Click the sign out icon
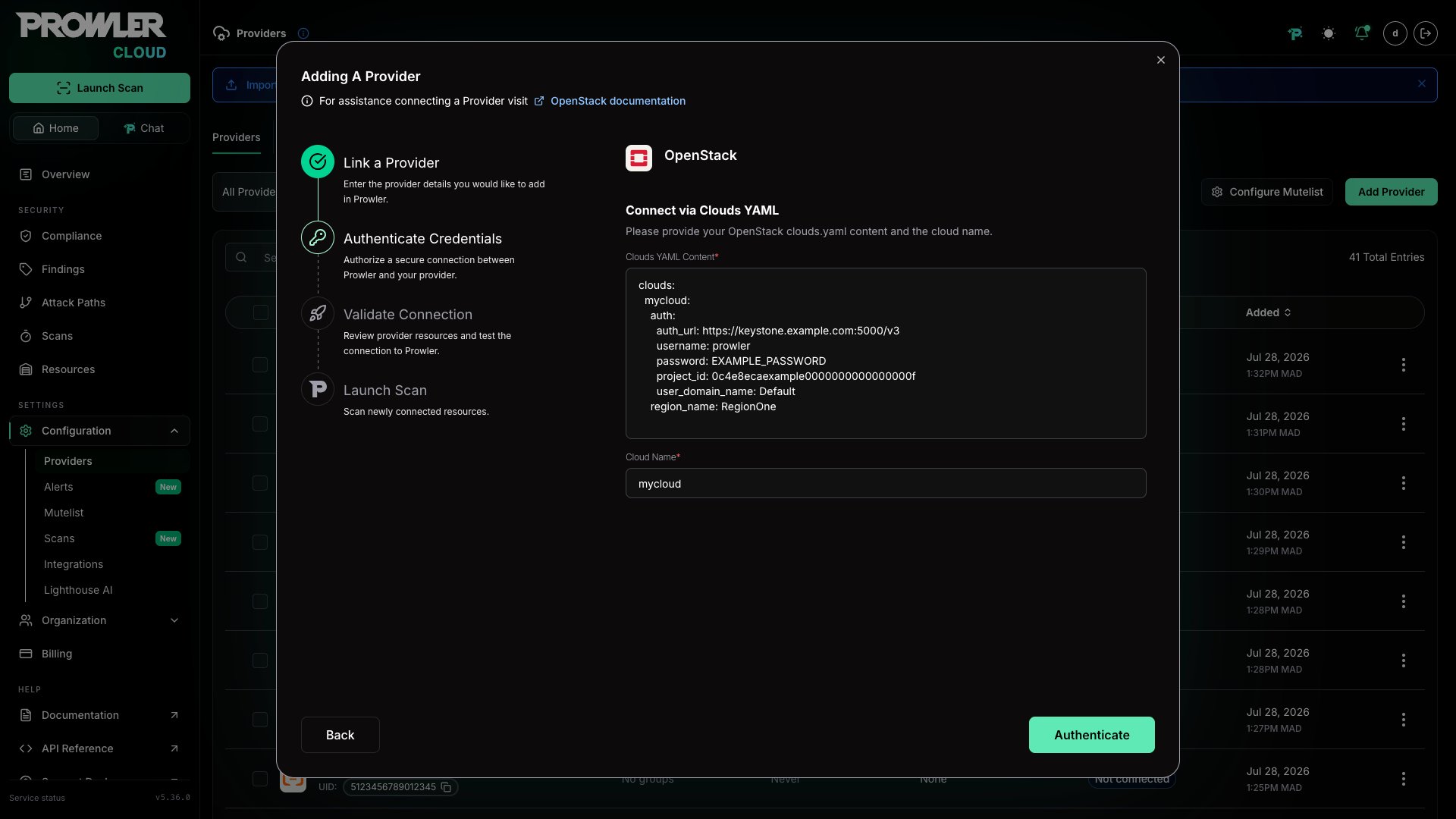Image resolution: width=1456 pixels, height=819 pixels. click(1426, 33)
